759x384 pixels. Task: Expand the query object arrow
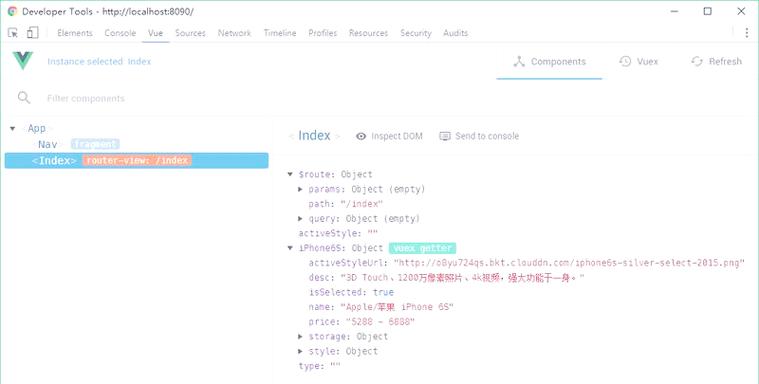click(x=301, y=219)
